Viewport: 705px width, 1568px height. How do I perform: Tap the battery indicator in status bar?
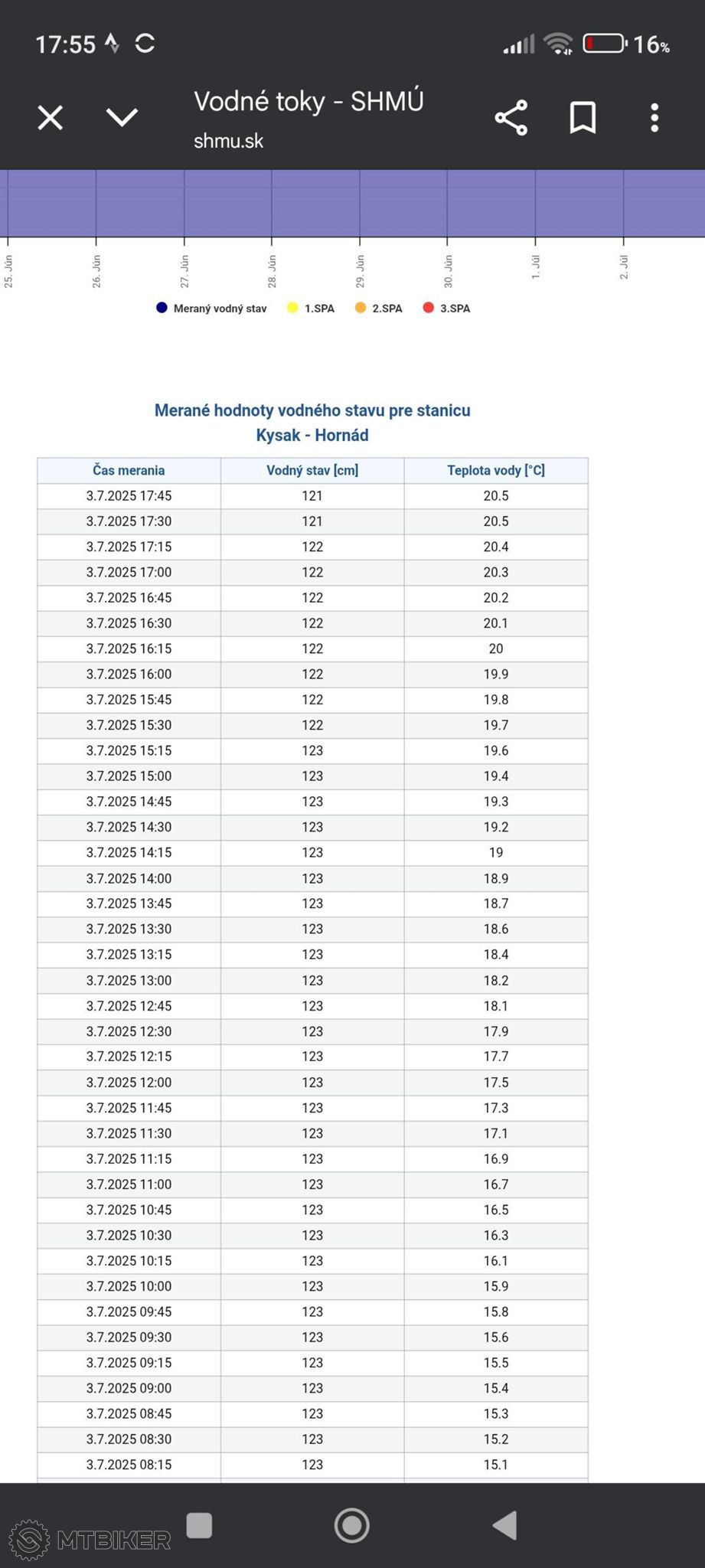(x=605, y=44)
